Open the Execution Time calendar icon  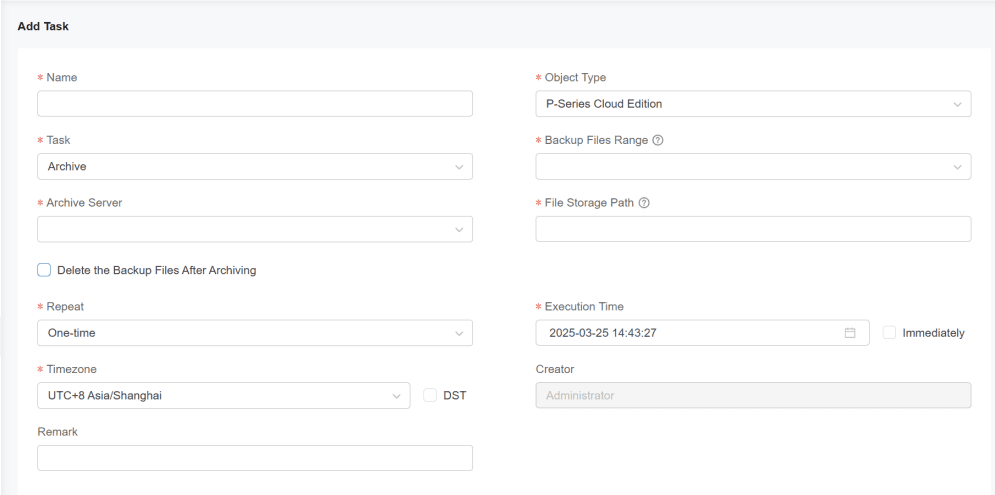pos(850,333)
